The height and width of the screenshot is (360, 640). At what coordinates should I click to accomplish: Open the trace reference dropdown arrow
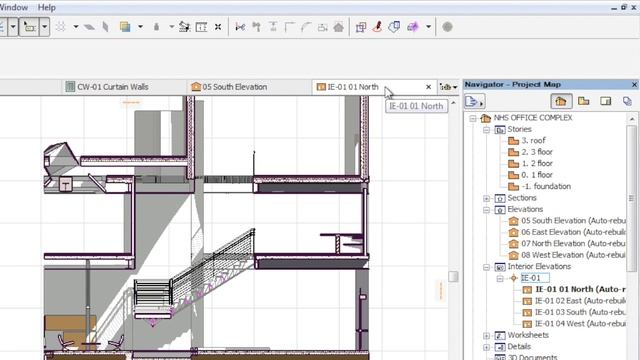coord(140,27)
